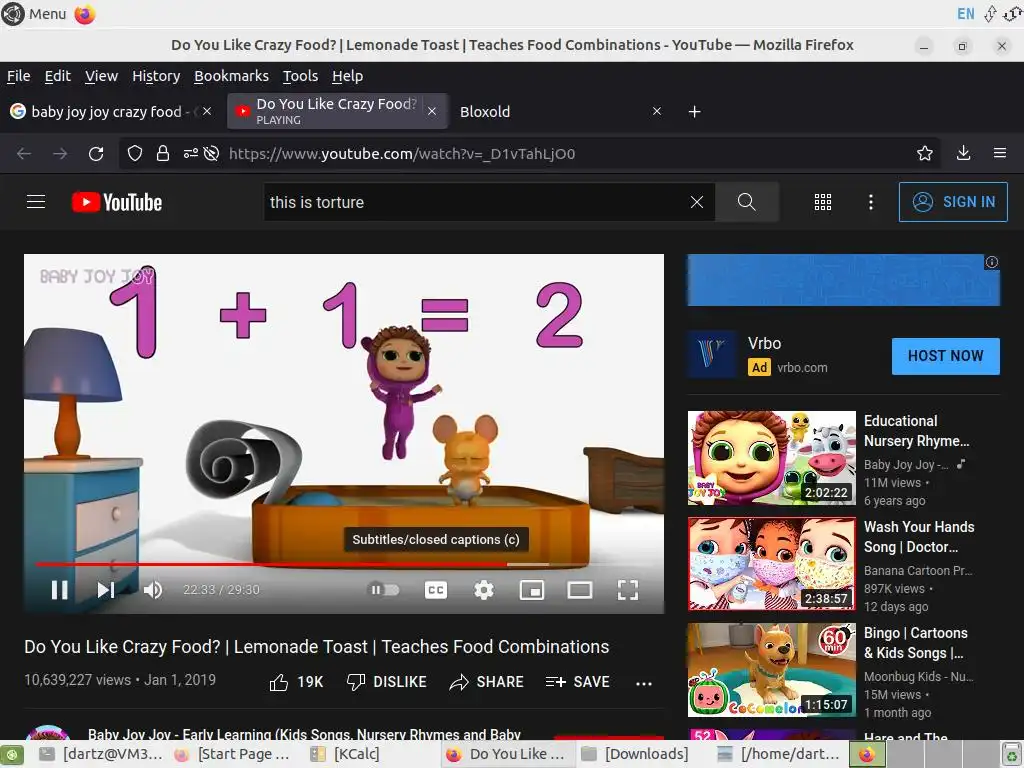This screenshot has width=1024, height=768.
Task: Open tracking protection shield icon
Action: click(135, 153)
